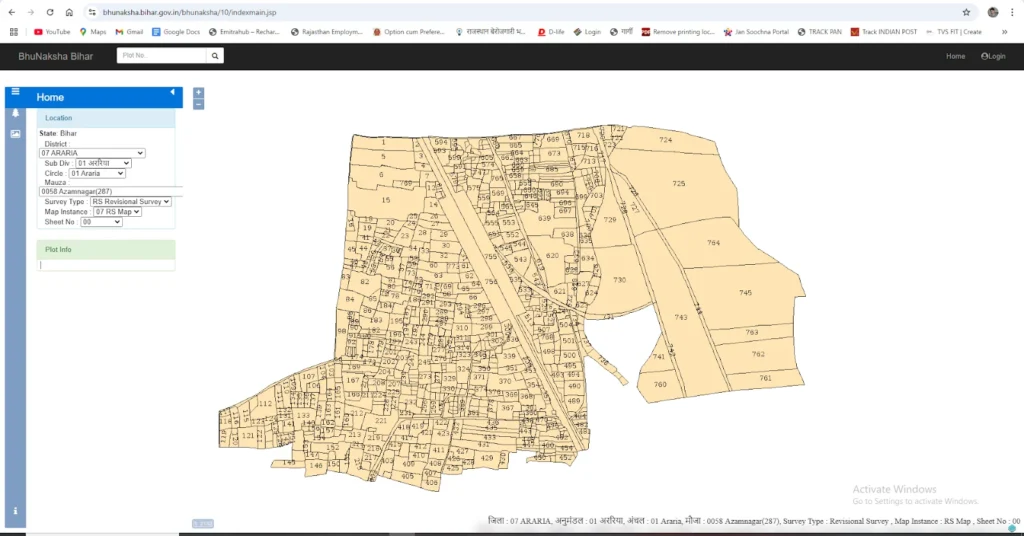Open the Login bookmark in bookmarks bar
1024x536 pixels.
pos(587,31)
